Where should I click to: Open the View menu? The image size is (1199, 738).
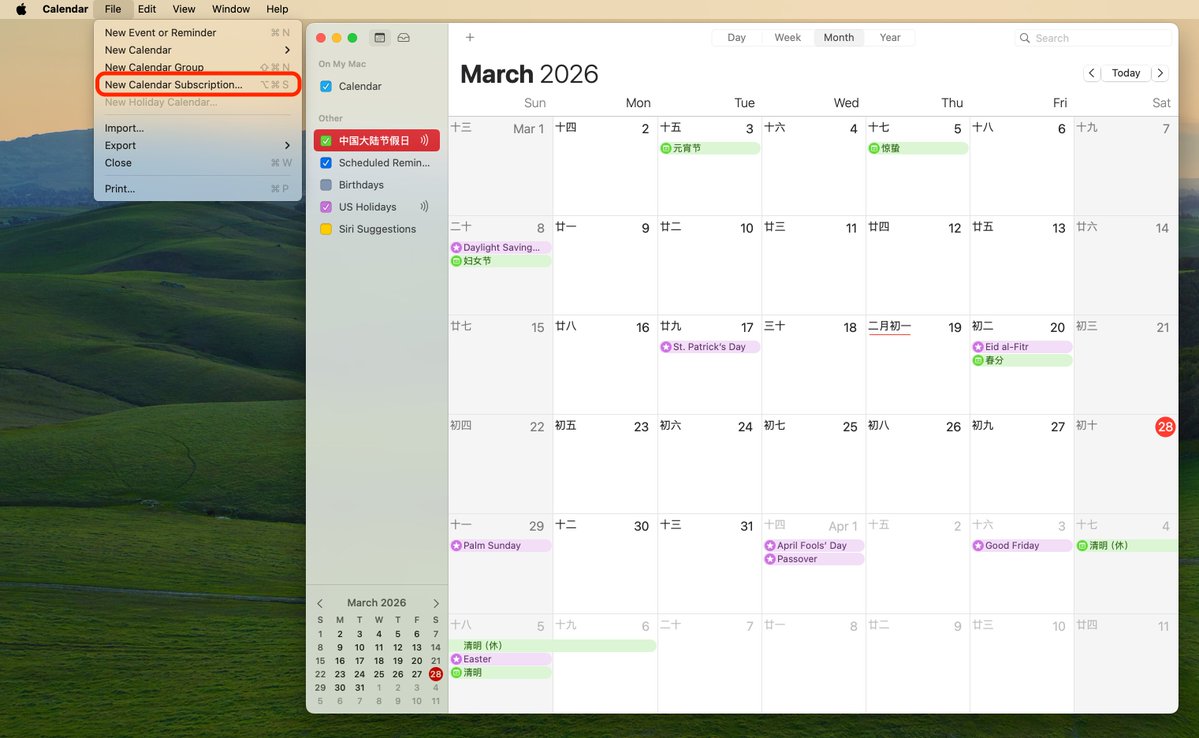coord(184,9)
